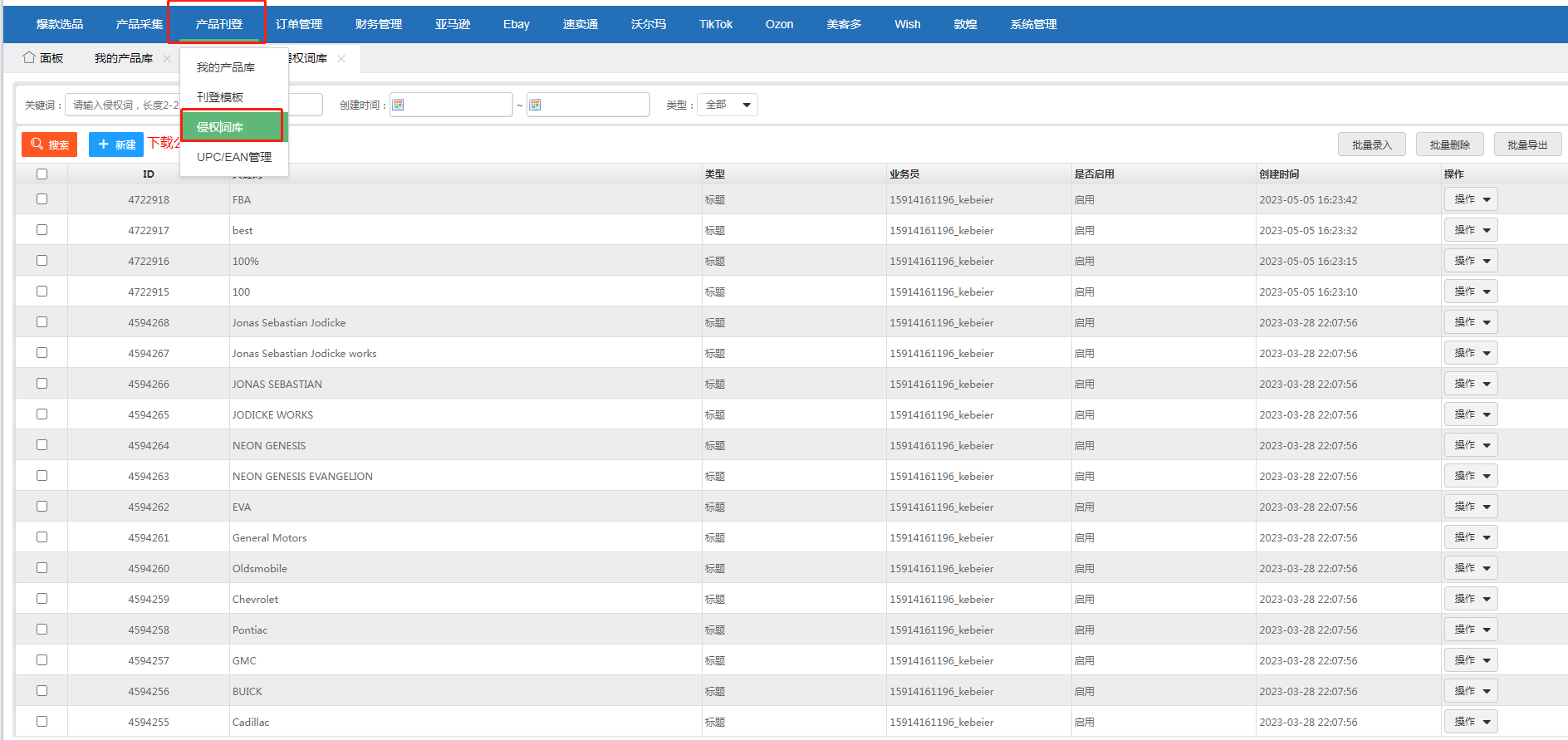The height and width of the screenshot is (740, 1568).
Task: Open 操作 menu for JONAS SEBASTIAN row
Action: tap(1471, 384)
